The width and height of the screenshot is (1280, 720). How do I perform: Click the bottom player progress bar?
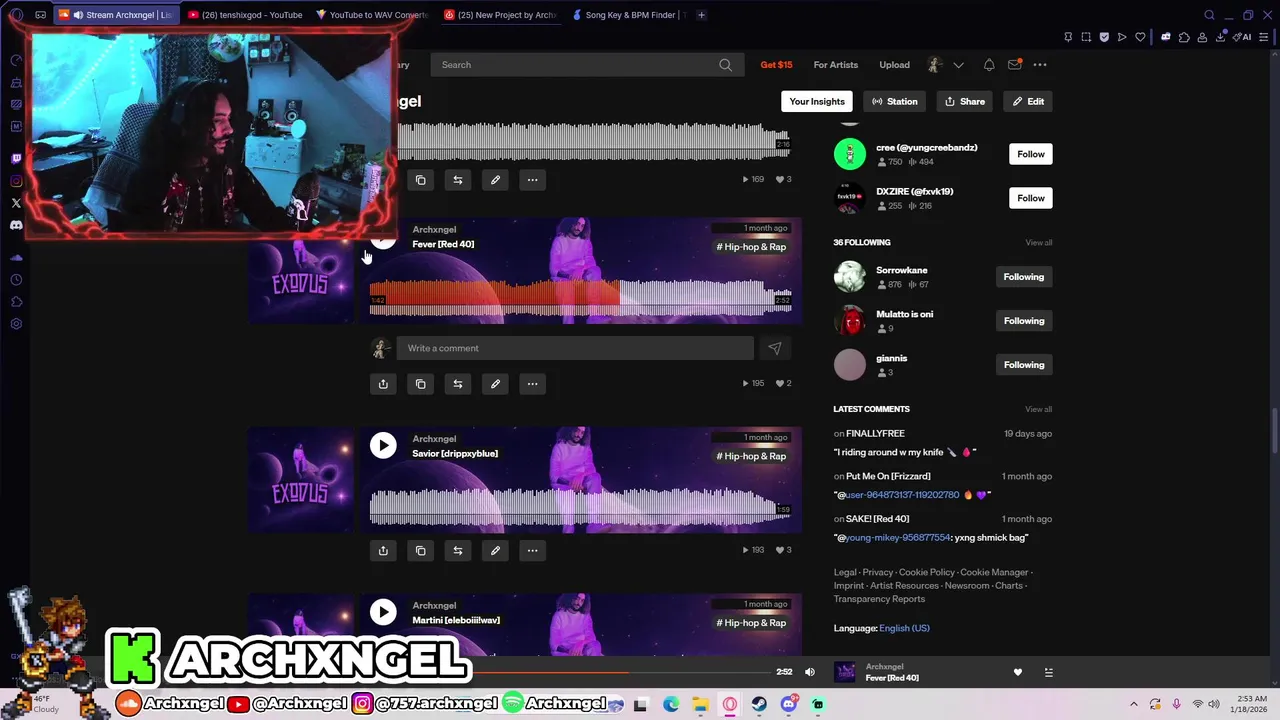click(620, 672)
